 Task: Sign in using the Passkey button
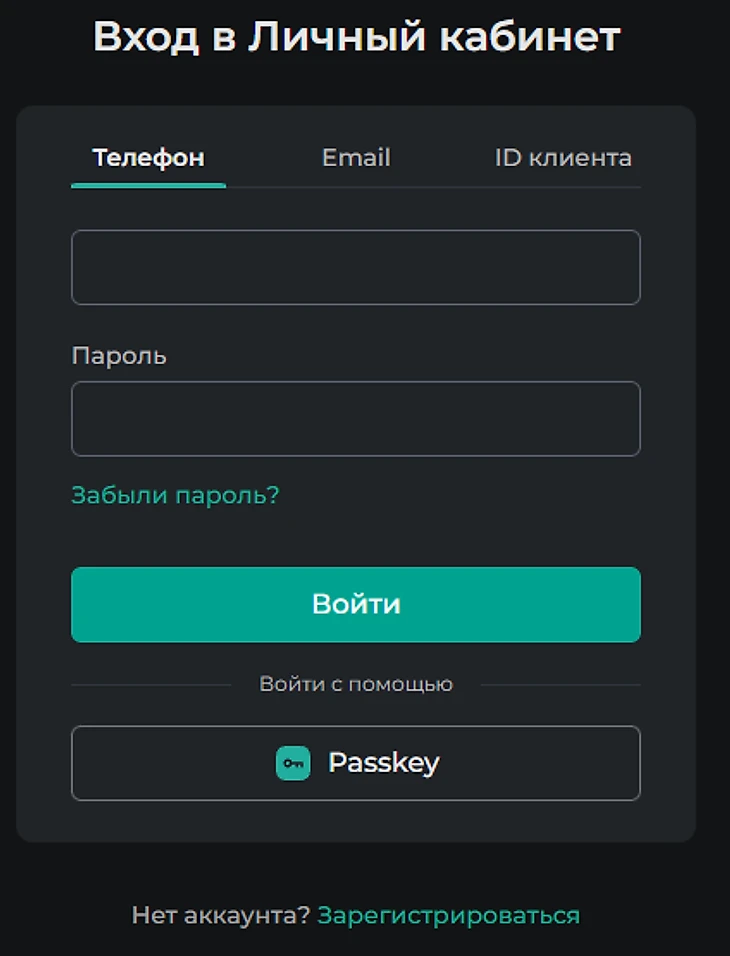tap(355, 763)
